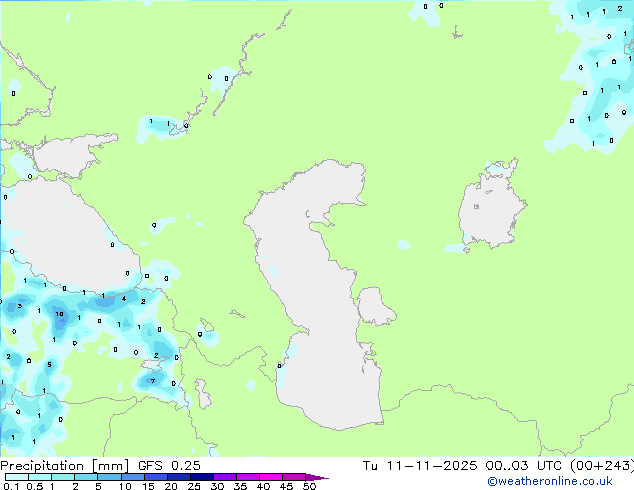Screen dimensions: 634x490
Task: Click the legend label '0.5'
Action: coord(35,486)
